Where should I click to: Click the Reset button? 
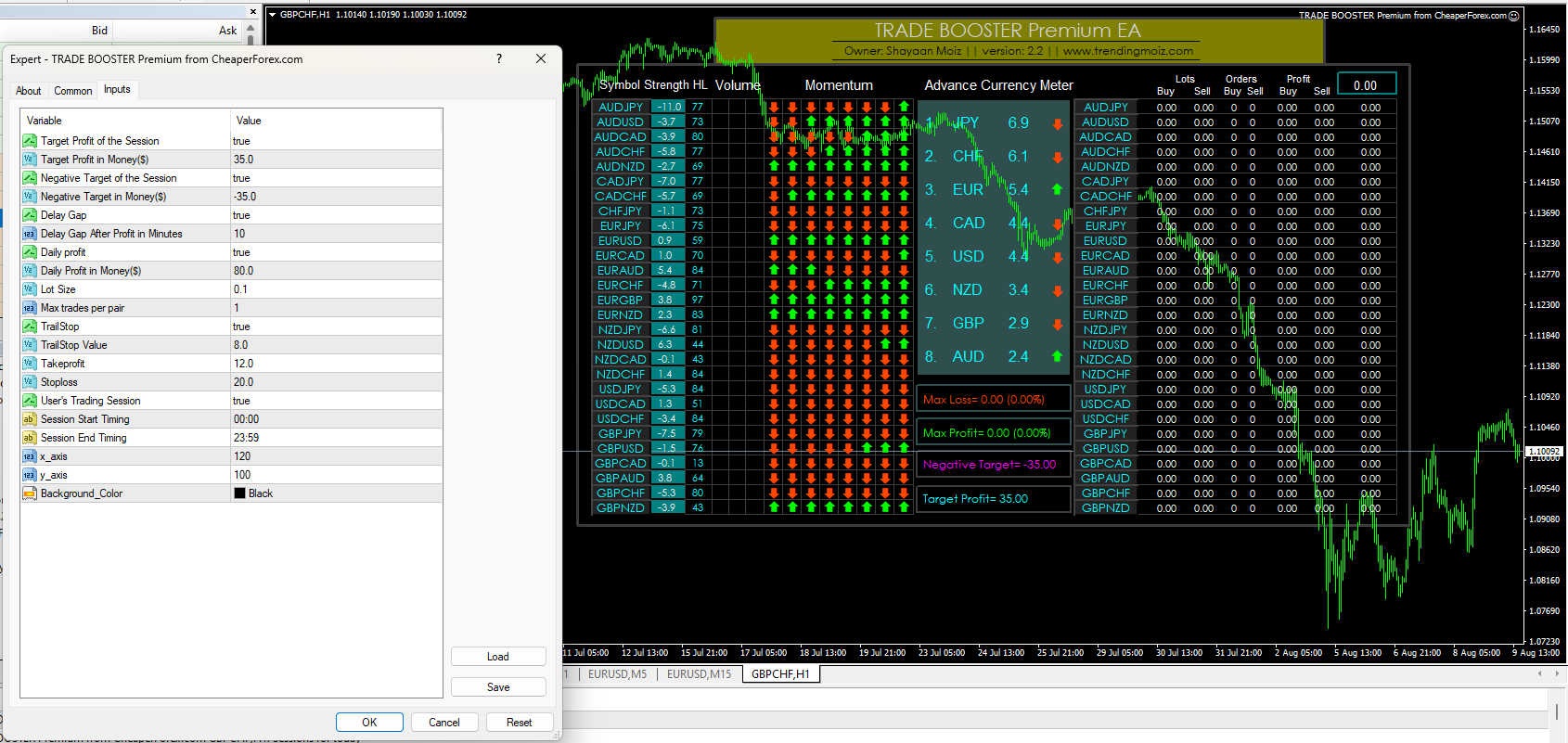coord(520,723)
